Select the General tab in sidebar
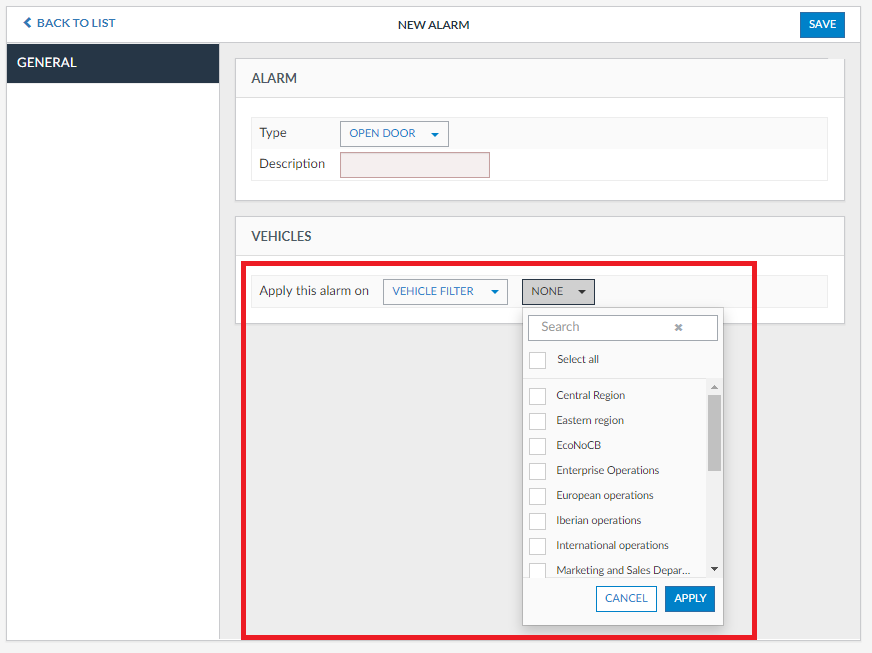 click(112, 63)
